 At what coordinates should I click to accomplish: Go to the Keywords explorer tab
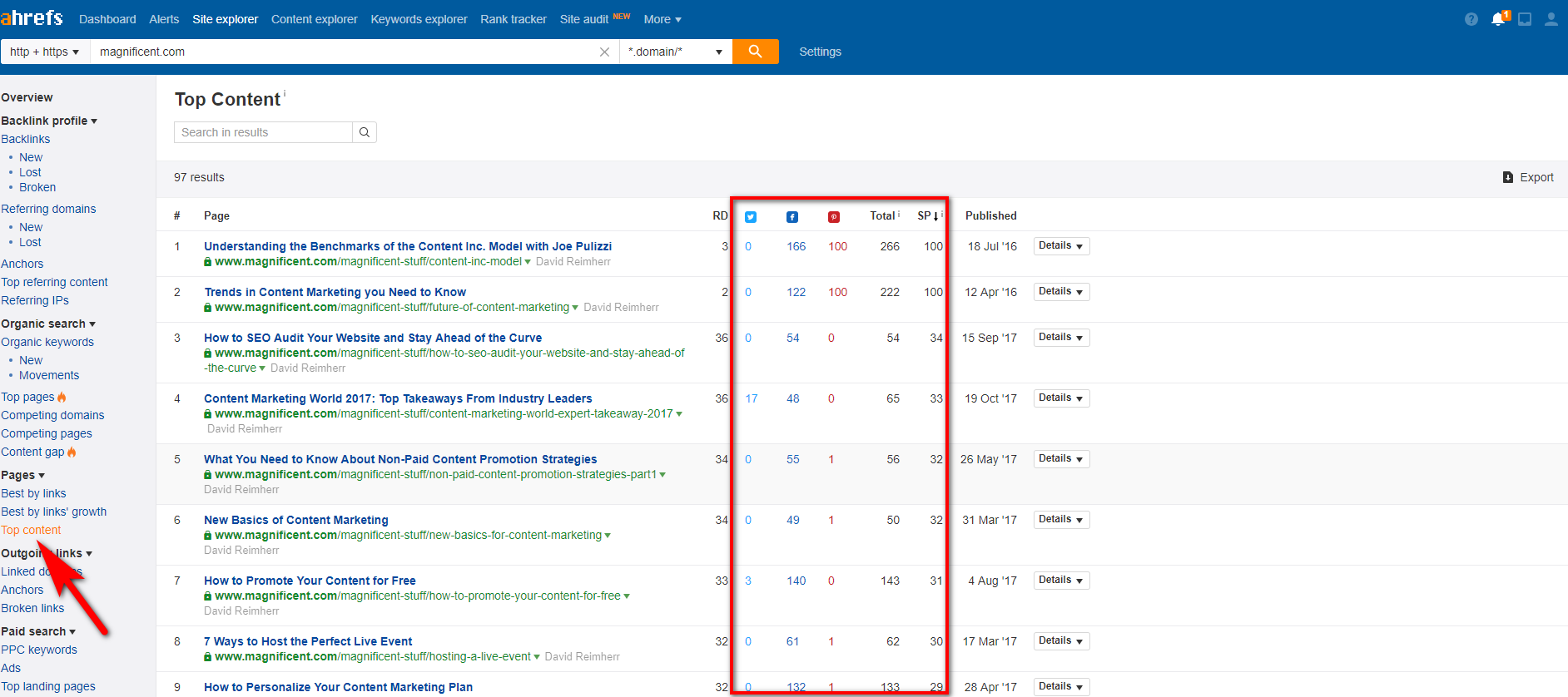tap(419, 19)
